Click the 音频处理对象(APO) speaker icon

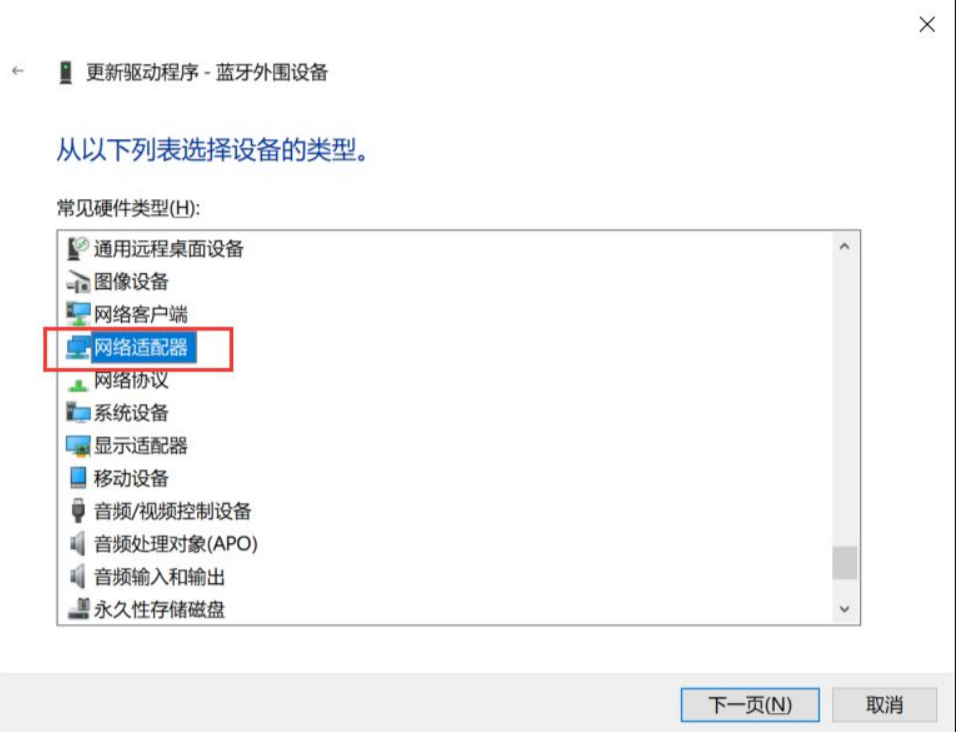click(77, 544)
